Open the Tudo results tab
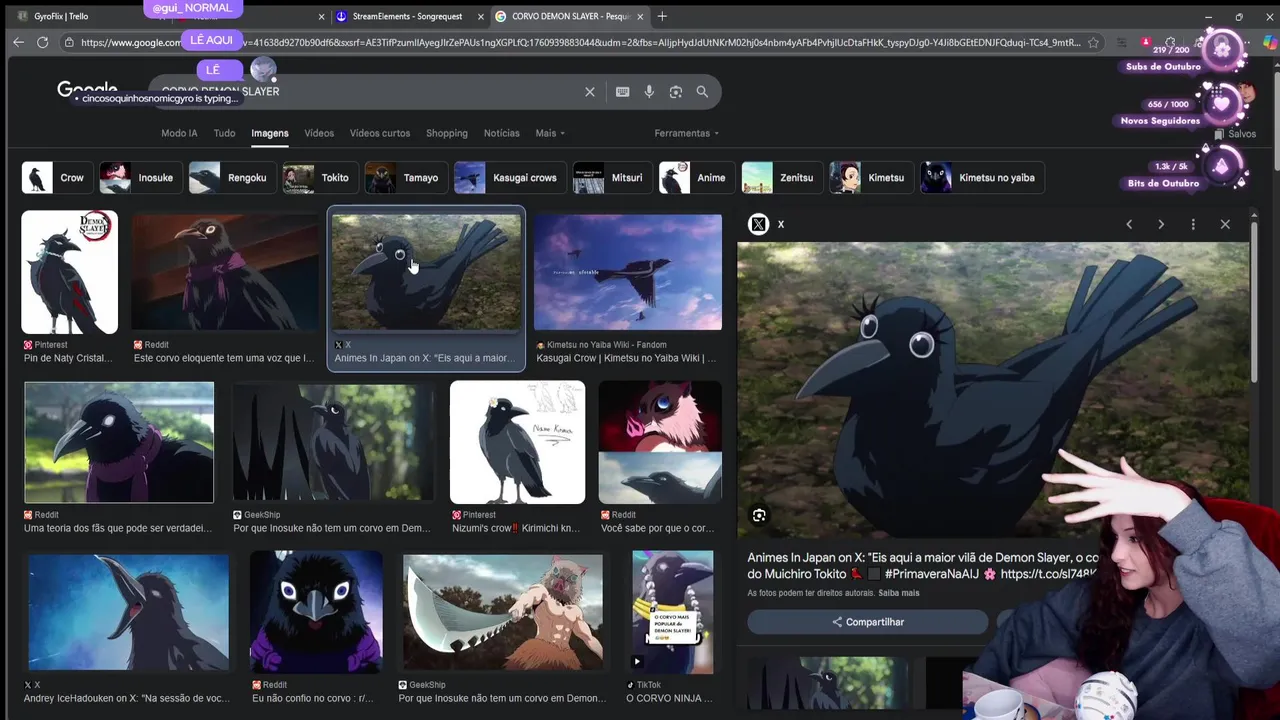Screen dimensions: 1280x720 [x=224, y=133]
